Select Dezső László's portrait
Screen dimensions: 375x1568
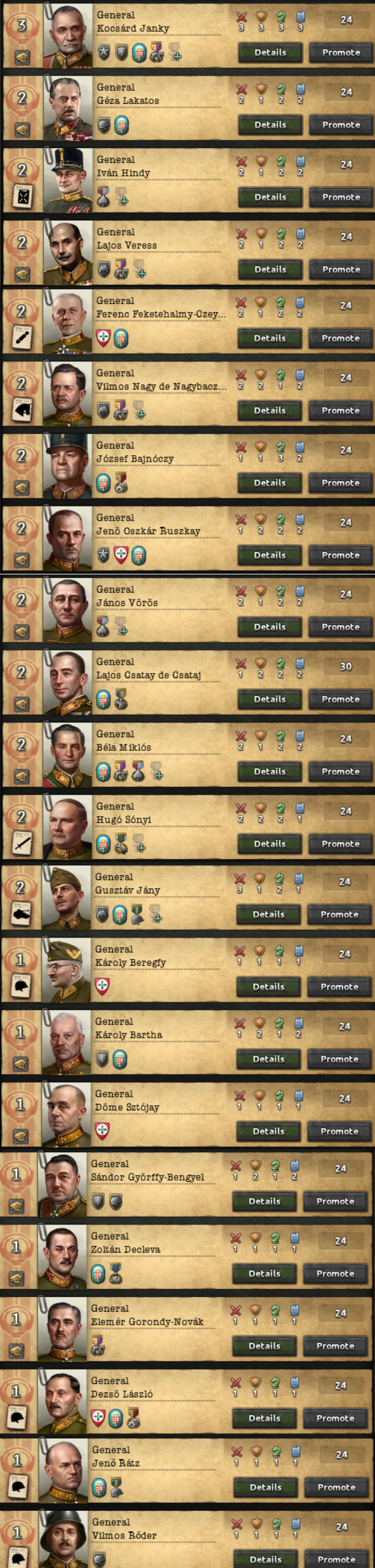(62, 1401)
